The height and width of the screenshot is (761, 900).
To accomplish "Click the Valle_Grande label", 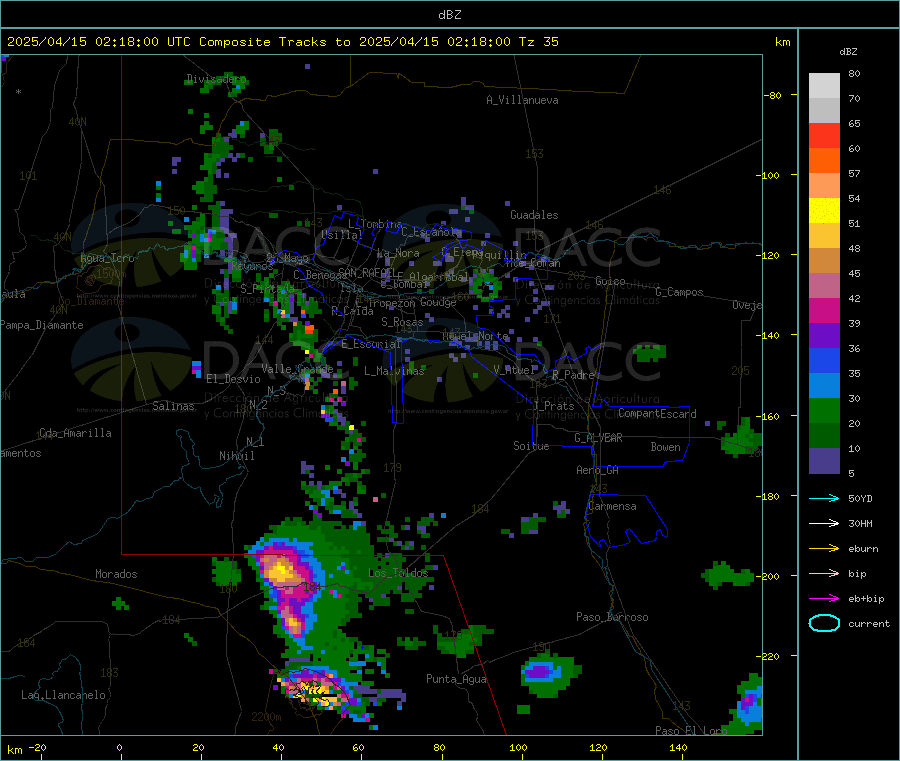I will click(297, 368).
